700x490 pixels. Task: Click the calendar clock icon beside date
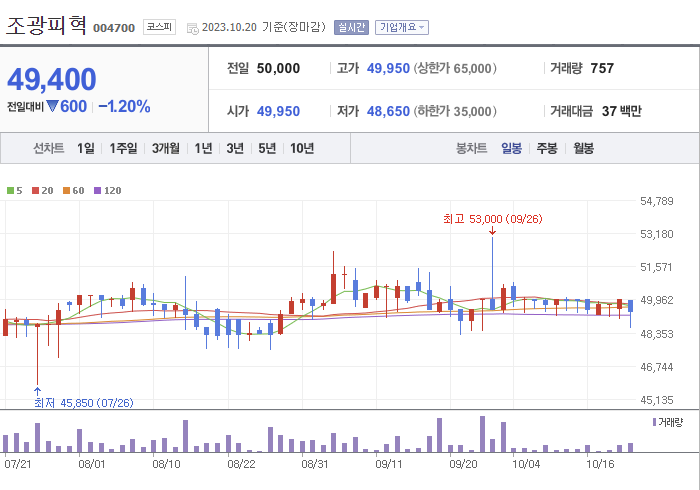192,29
